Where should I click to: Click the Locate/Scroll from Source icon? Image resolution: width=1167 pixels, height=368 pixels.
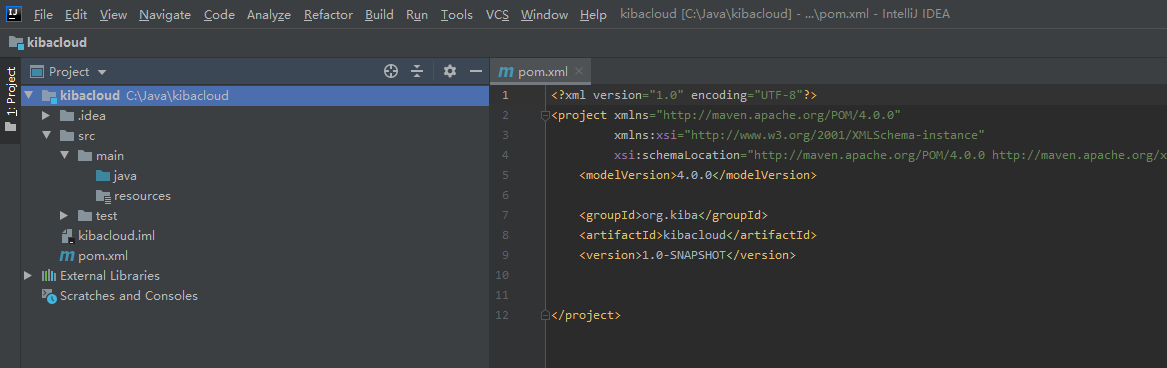tap(391, 72)
